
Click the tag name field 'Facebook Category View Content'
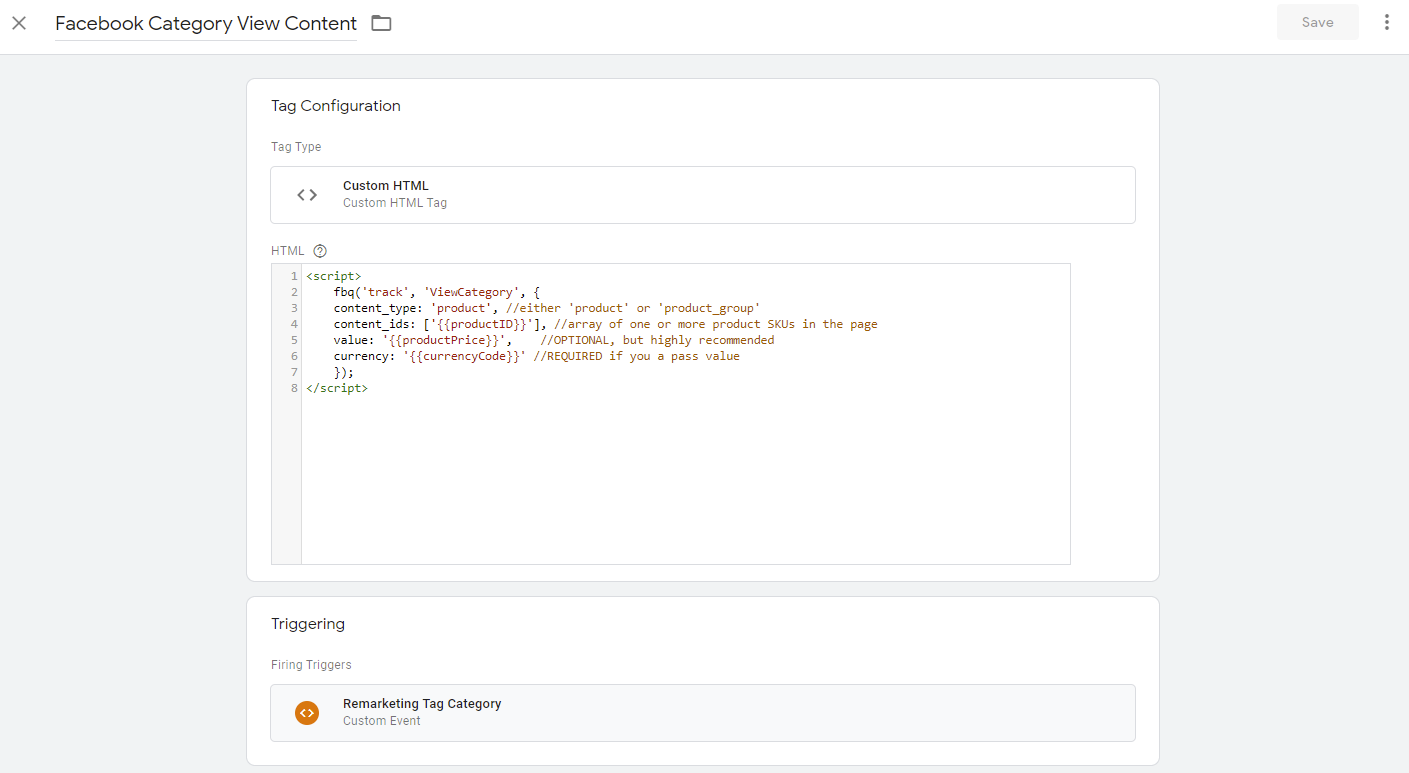pos(205,23)
